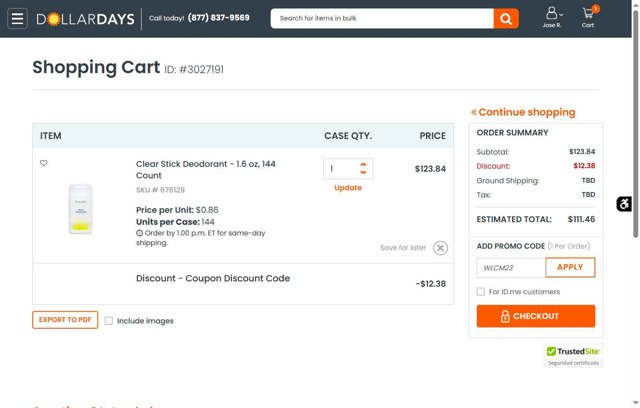Viewport: 640px width, 408px height.
Task: Add deodorant to wishlist with heart icon
Action: pyautogui.click(x=44, y=163)
